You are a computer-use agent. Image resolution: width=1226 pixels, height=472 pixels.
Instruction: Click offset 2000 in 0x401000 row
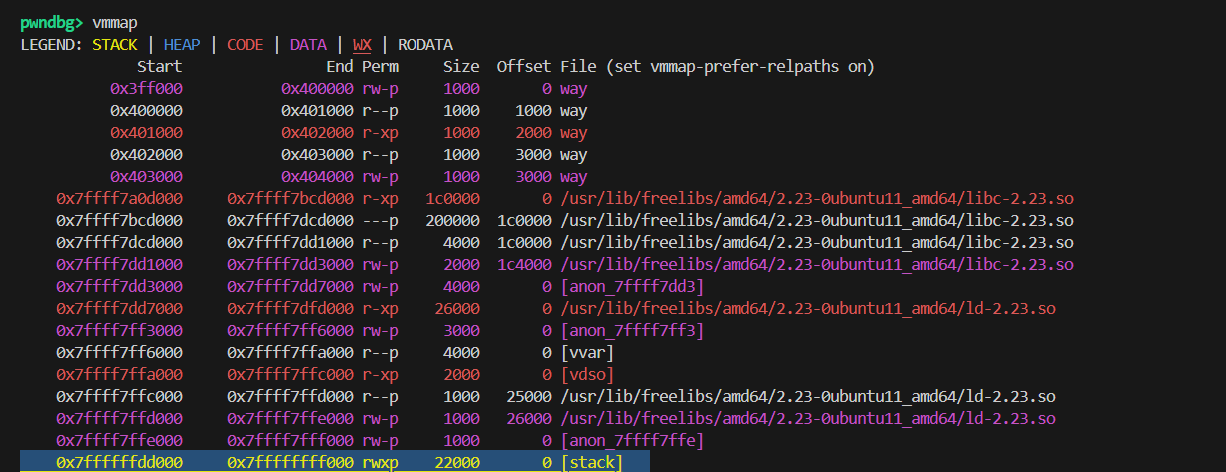[x=534, y=132]
